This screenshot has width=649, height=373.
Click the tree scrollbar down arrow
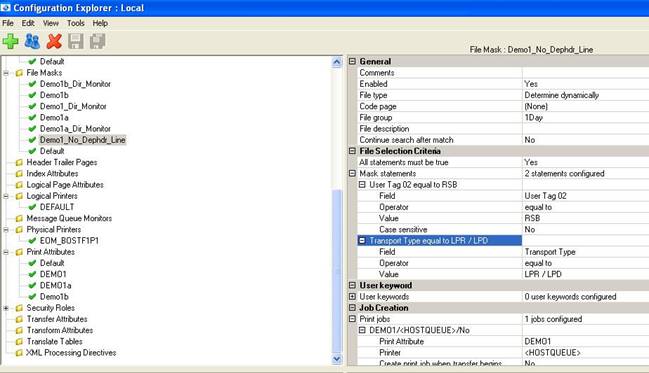tap(337, 359)
